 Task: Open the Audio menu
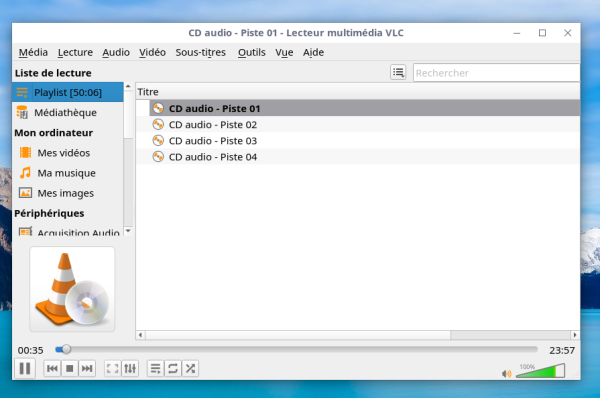[x=116, y=52]
